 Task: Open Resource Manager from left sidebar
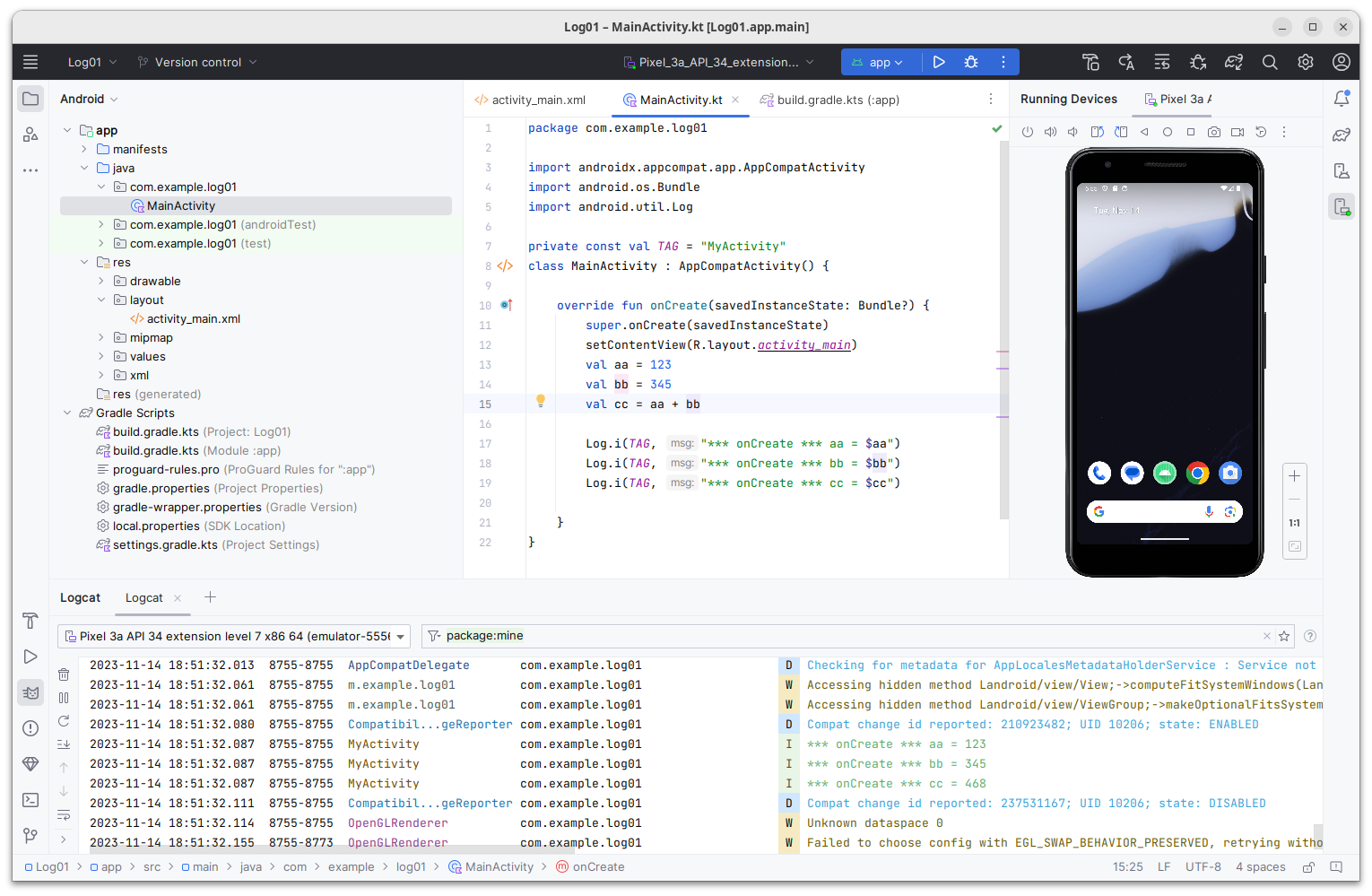click(x=30, y=135)
